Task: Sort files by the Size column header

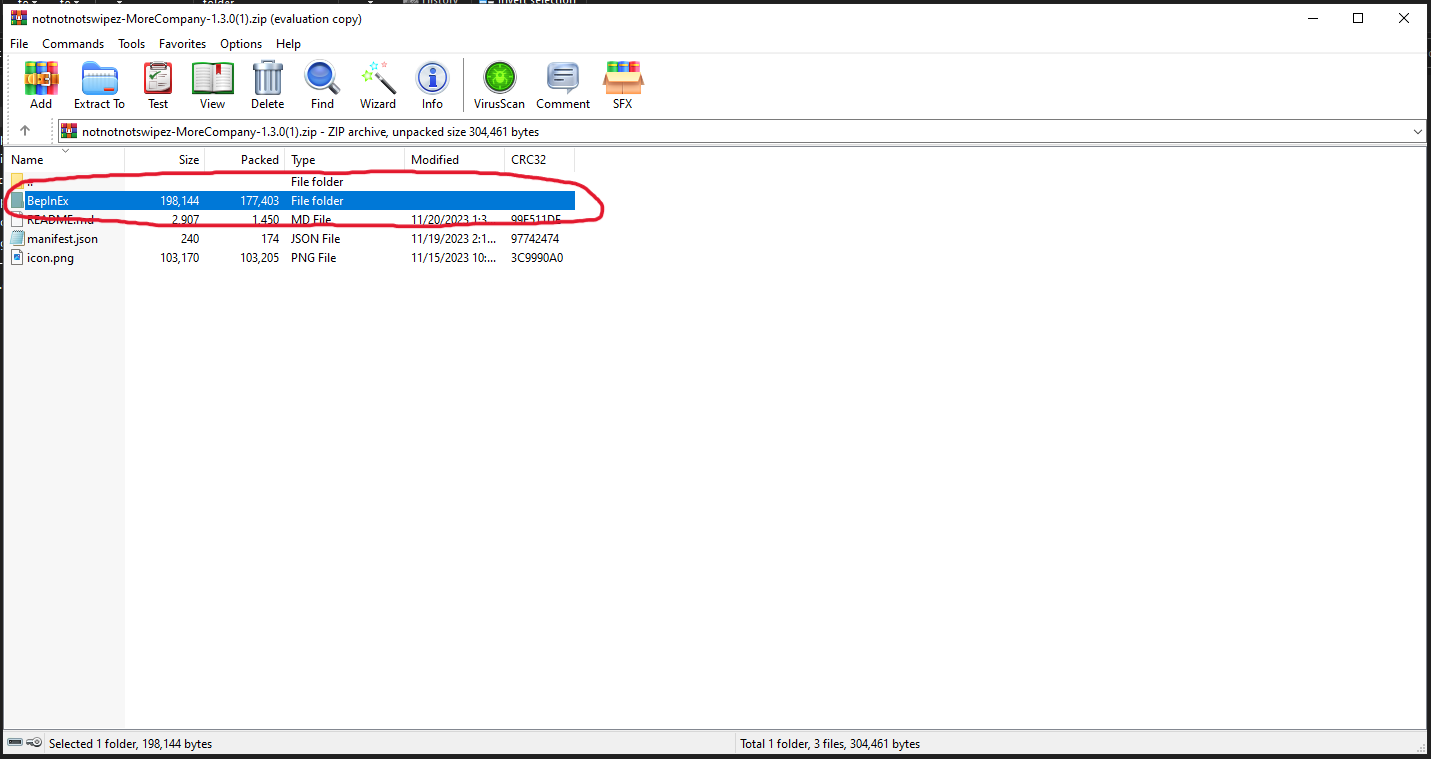Action: (x=165, y=160)
